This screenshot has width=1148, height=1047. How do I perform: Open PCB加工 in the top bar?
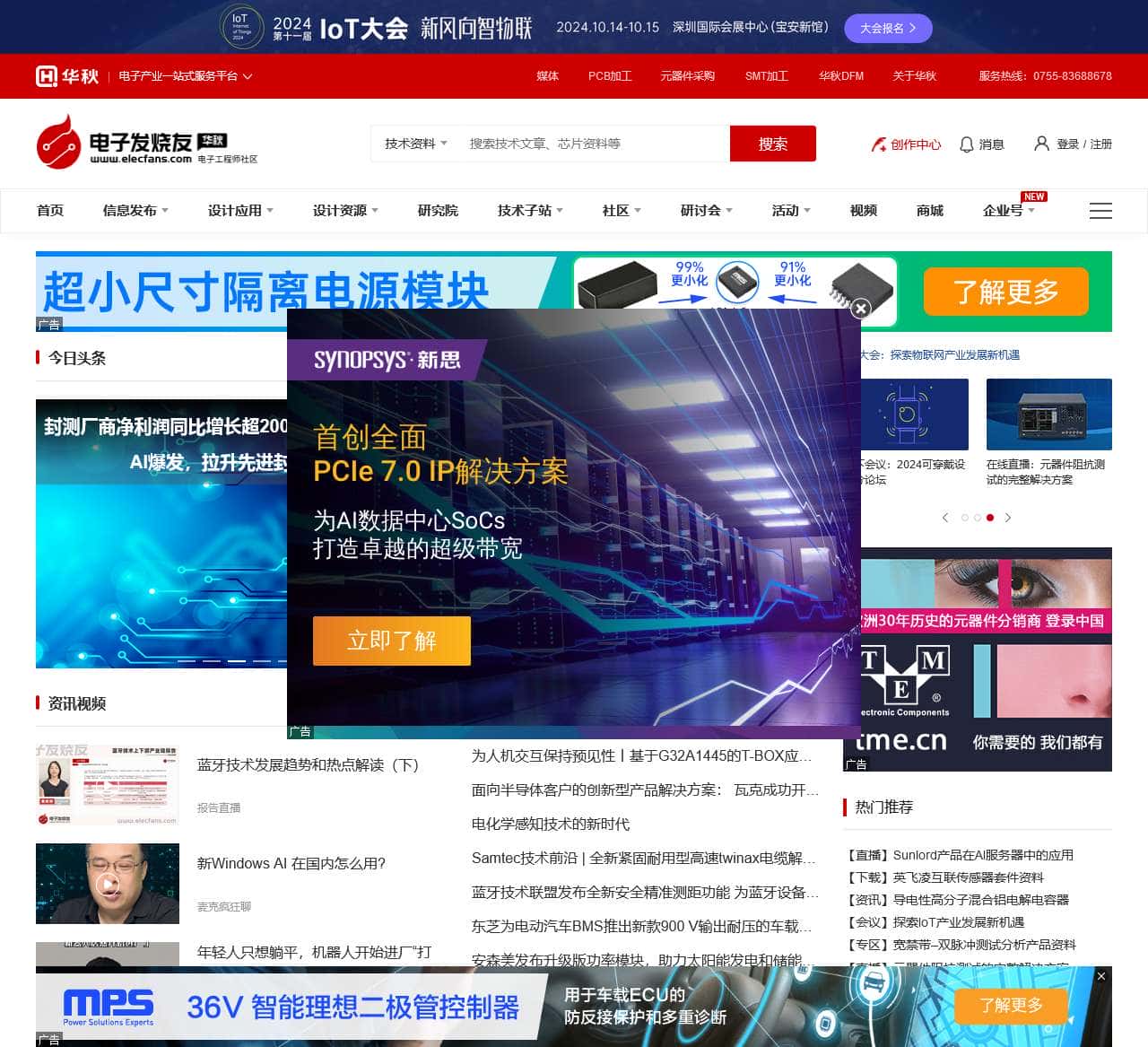[610, 76]
